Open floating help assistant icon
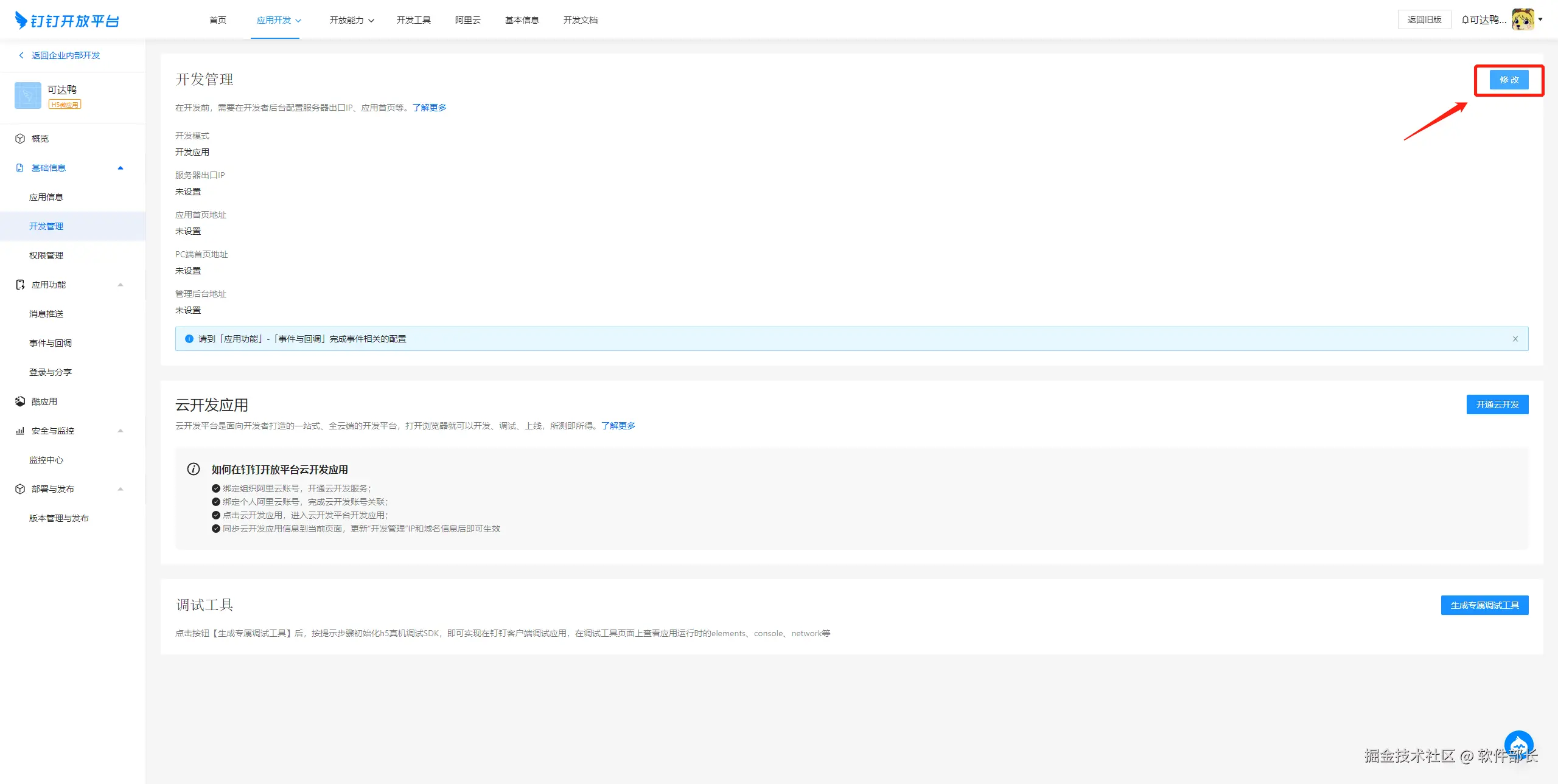Viewport: 1558px width, 784px height. click(1518, 744)
